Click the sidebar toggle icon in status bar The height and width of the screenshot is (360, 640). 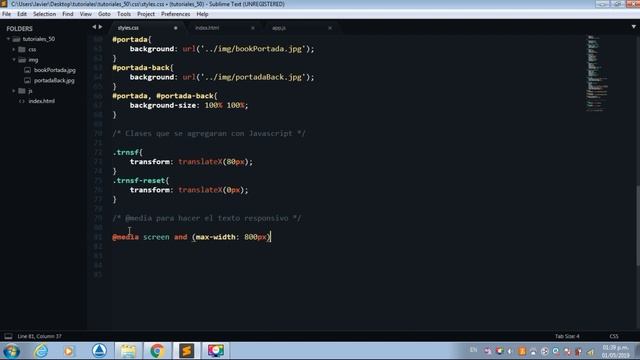pos(8,336)
